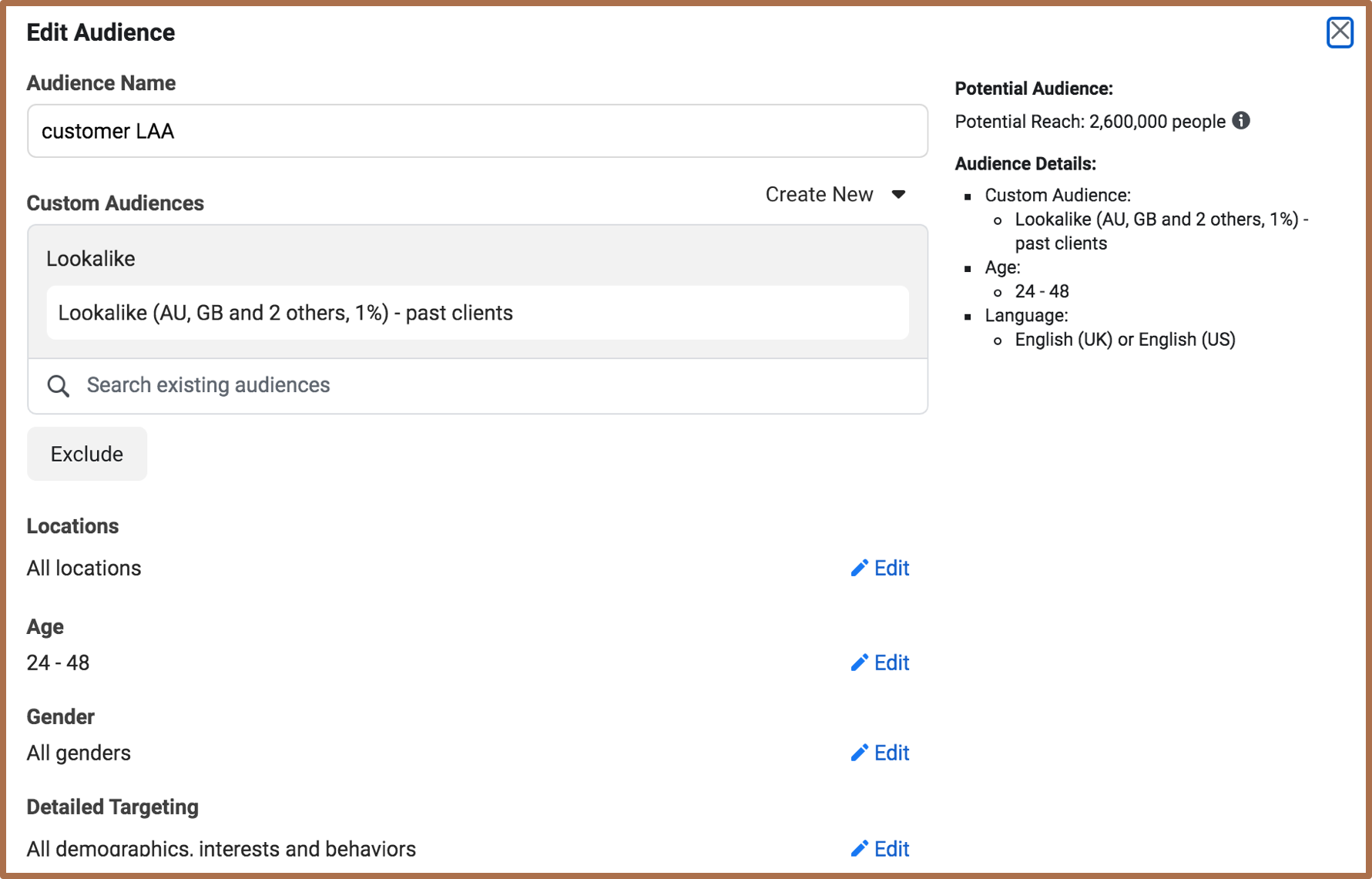Edit the Detailed Targeting demographics setting
The image size is (1372, 879).
coord(891,849)
